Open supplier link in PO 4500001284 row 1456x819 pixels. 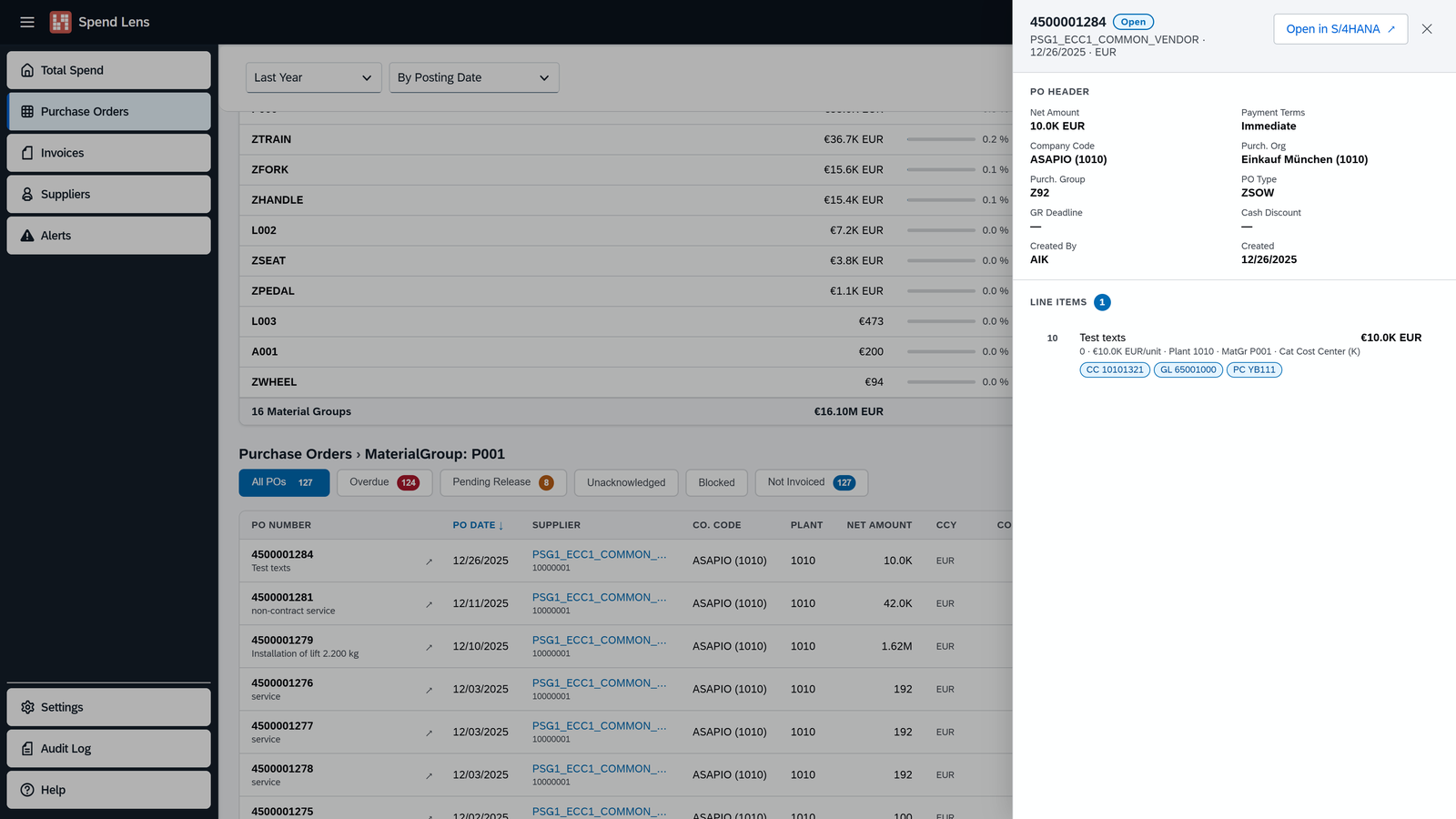pyautogui.click(x=599, y=554)
